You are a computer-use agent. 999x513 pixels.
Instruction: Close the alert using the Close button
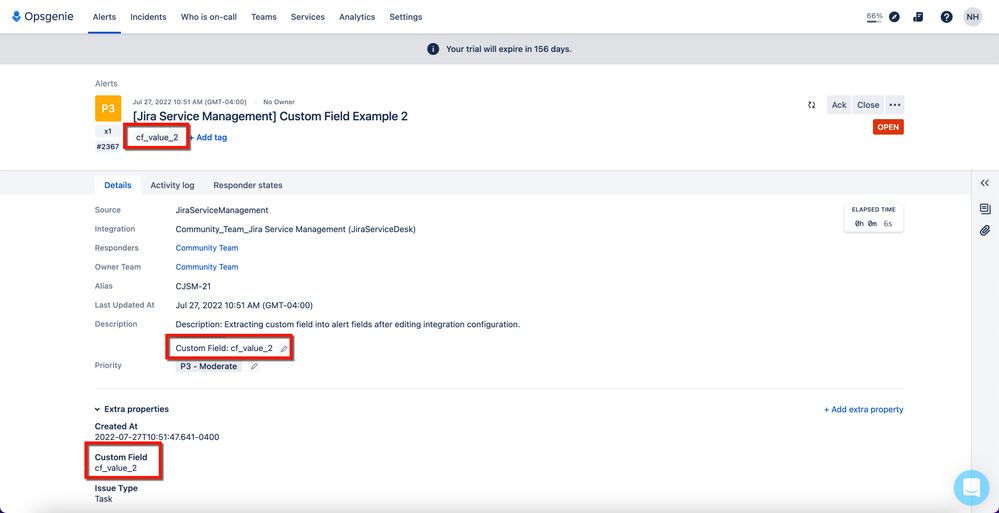click(868, 105)
